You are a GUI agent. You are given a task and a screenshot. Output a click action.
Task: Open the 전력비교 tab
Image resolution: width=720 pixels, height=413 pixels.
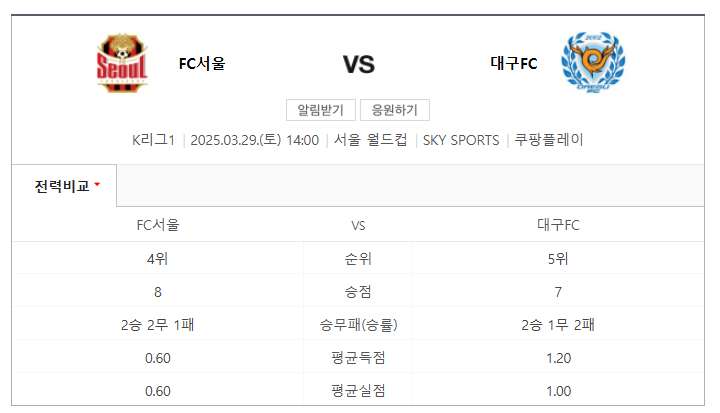(62, 186)
